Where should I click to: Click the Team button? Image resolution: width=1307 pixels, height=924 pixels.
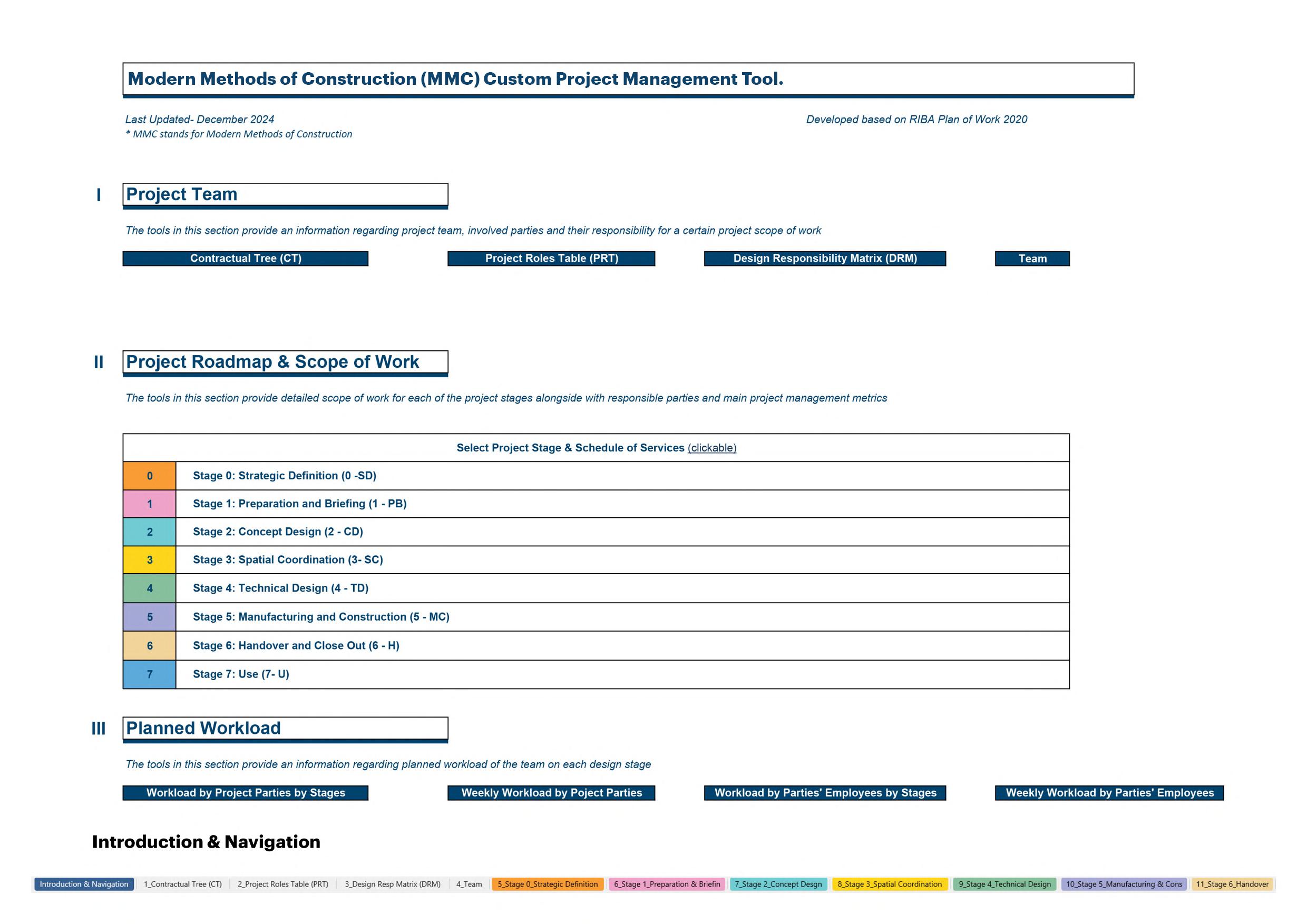tap(1031, 258)
